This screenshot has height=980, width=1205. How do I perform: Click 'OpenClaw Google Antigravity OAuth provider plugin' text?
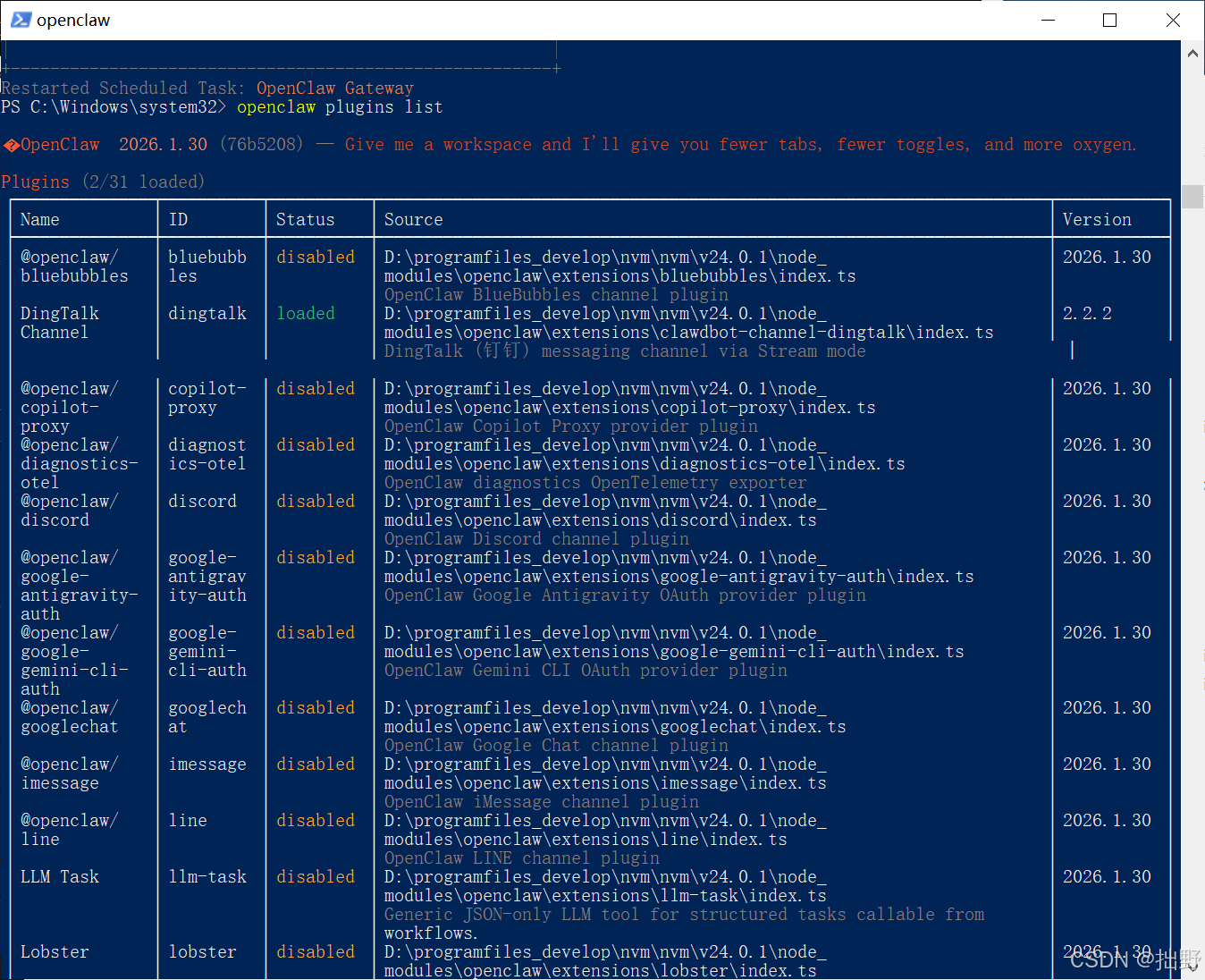coord(625,595)
